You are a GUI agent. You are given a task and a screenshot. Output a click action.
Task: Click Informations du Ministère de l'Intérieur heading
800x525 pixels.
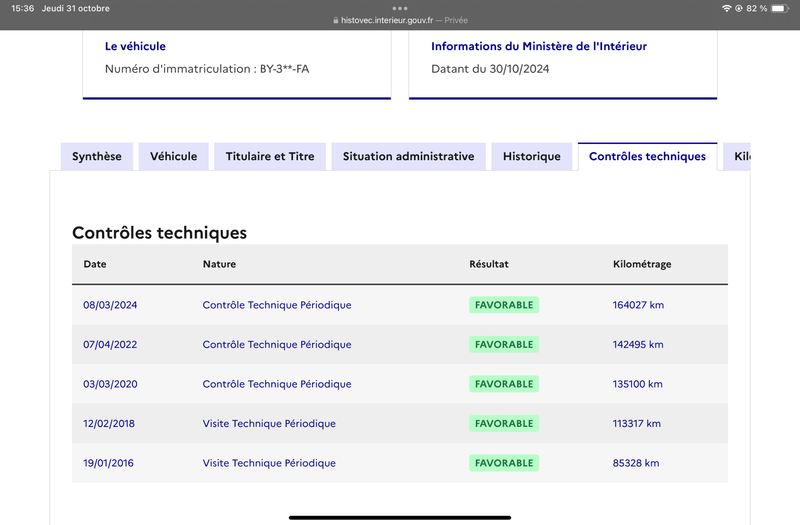pyautogui.click(x=539, y=46)
